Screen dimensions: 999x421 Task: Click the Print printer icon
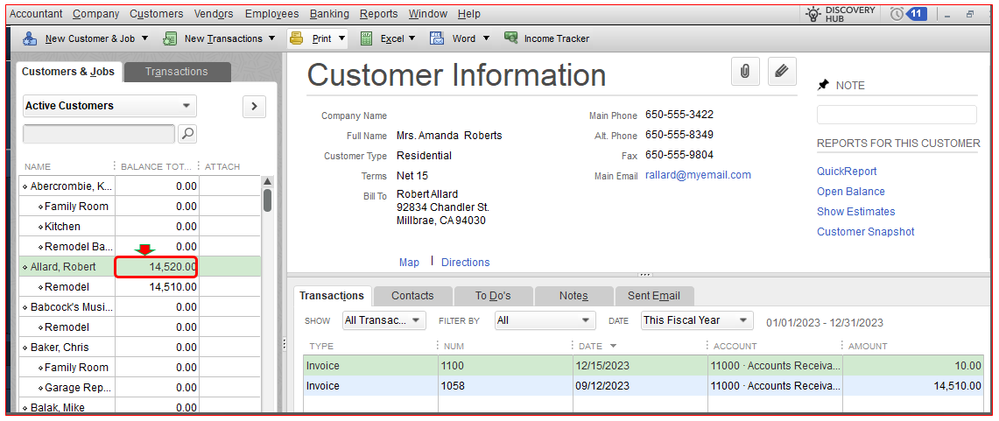pyautogui.click(x=296, y=39)
